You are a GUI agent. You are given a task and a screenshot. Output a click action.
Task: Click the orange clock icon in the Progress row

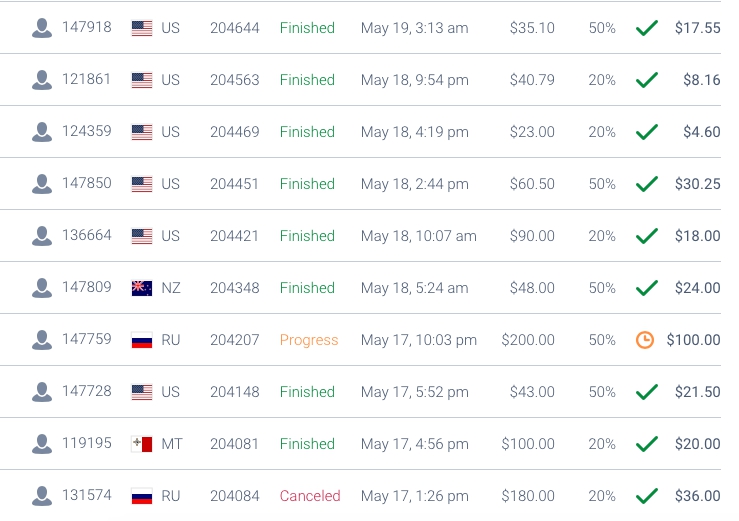645,340
